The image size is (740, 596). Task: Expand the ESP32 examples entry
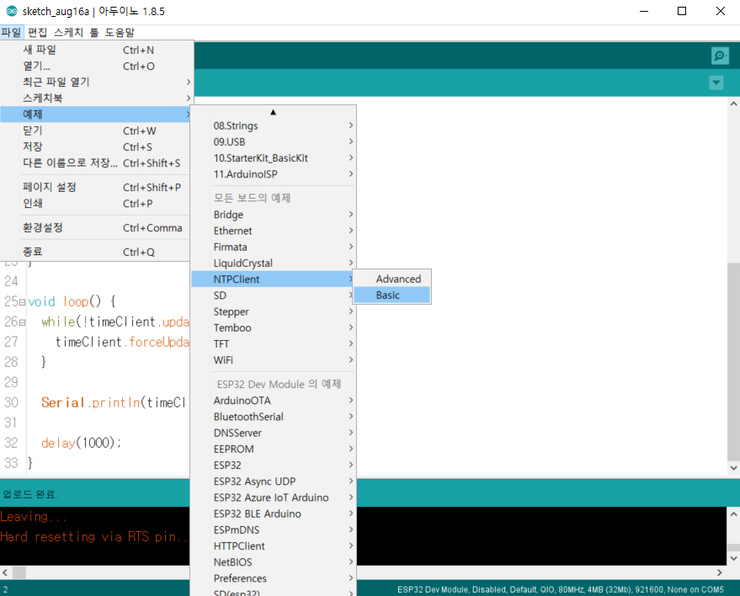click(273, 465)
